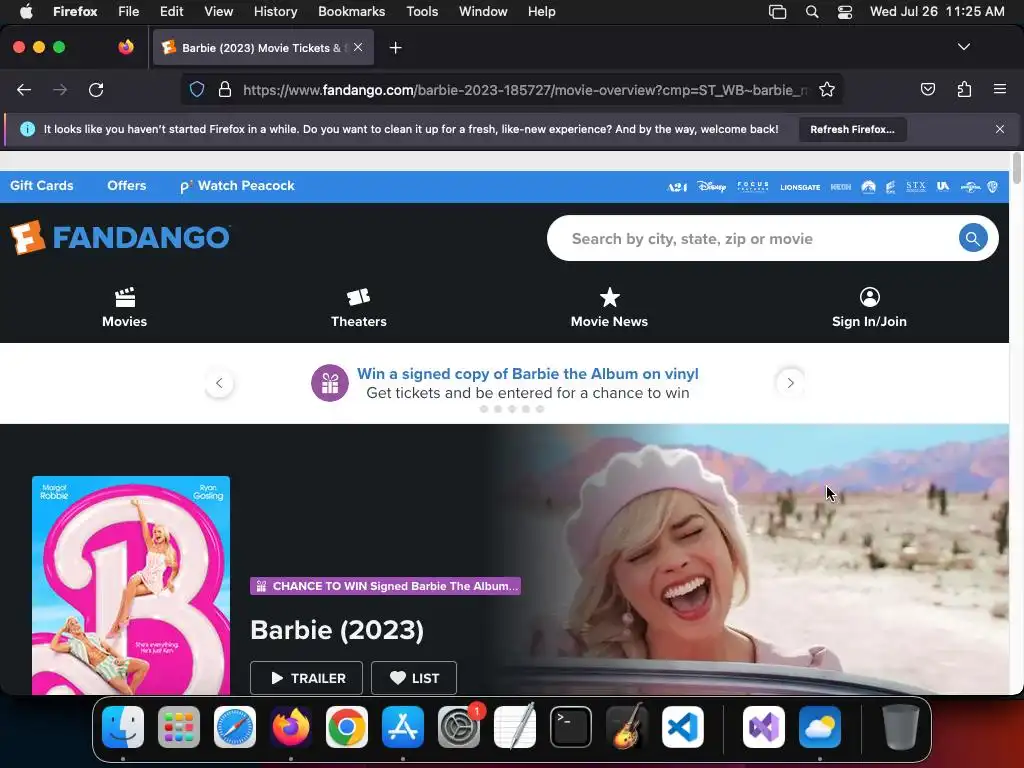Go back to the previous page
Image resolution: width=1024 pixels, height=768 pixels.
tap(24, 89)
